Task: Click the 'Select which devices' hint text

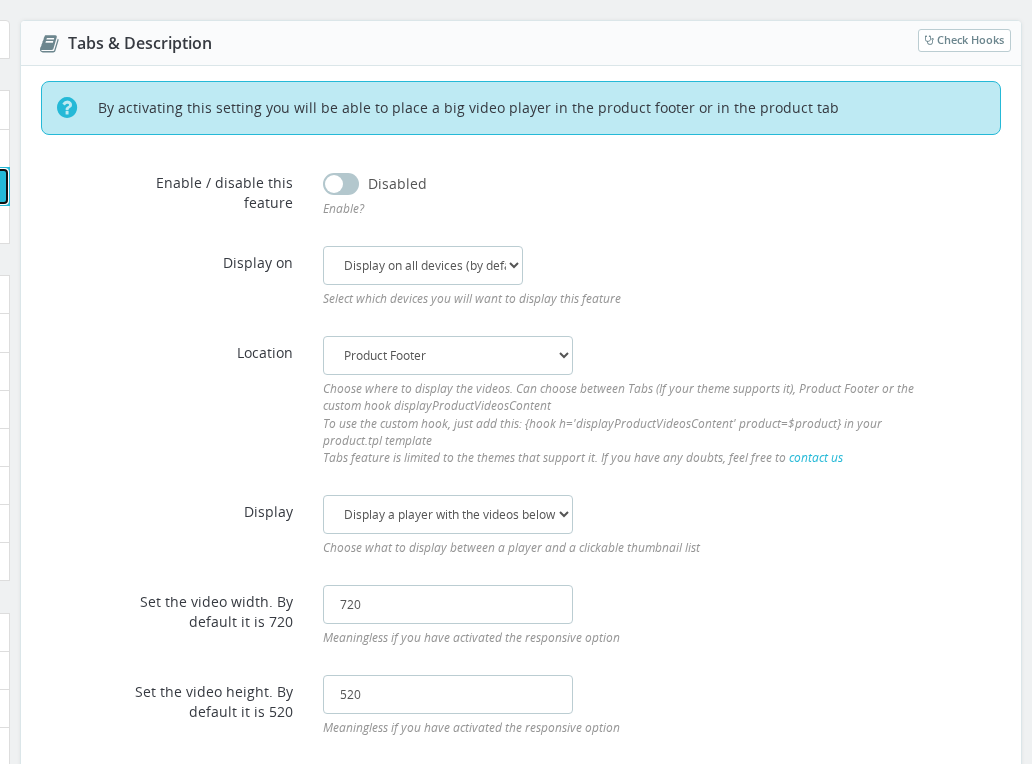Action: tap(472, 299)
